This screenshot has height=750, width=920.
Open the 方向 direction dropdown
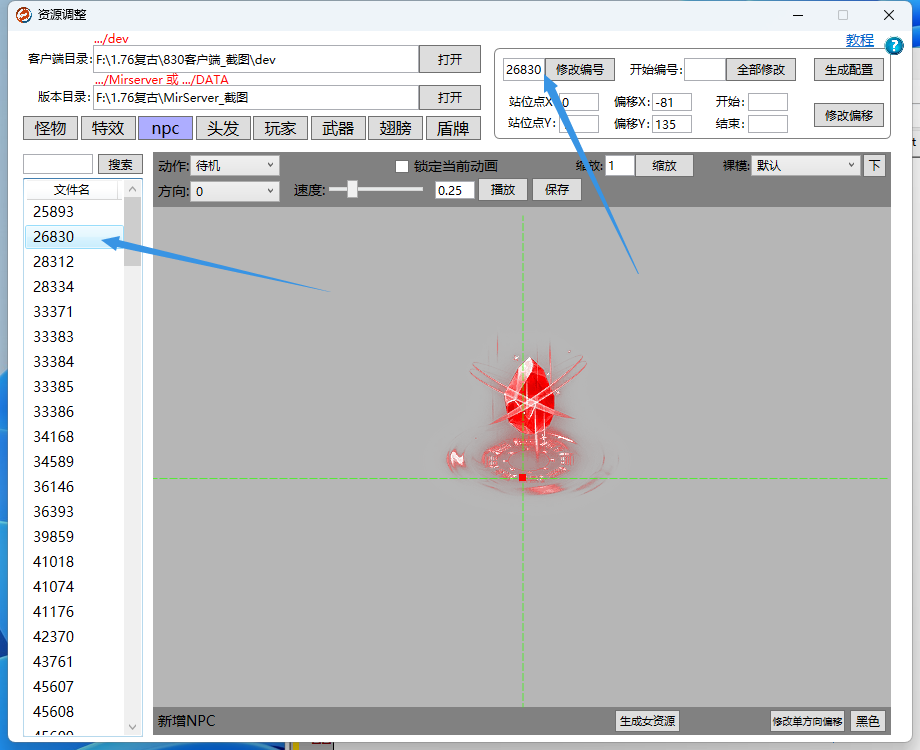[236, 191]
